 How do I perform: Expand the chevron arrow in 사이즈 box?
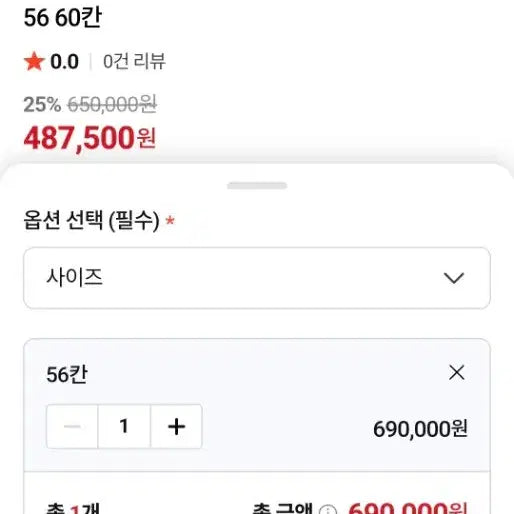pos(454,278)
